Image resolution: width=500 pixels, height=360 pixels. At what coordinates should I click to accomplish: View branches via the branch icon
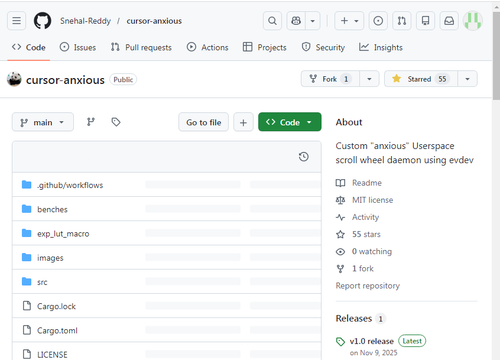tap(91, 122)
